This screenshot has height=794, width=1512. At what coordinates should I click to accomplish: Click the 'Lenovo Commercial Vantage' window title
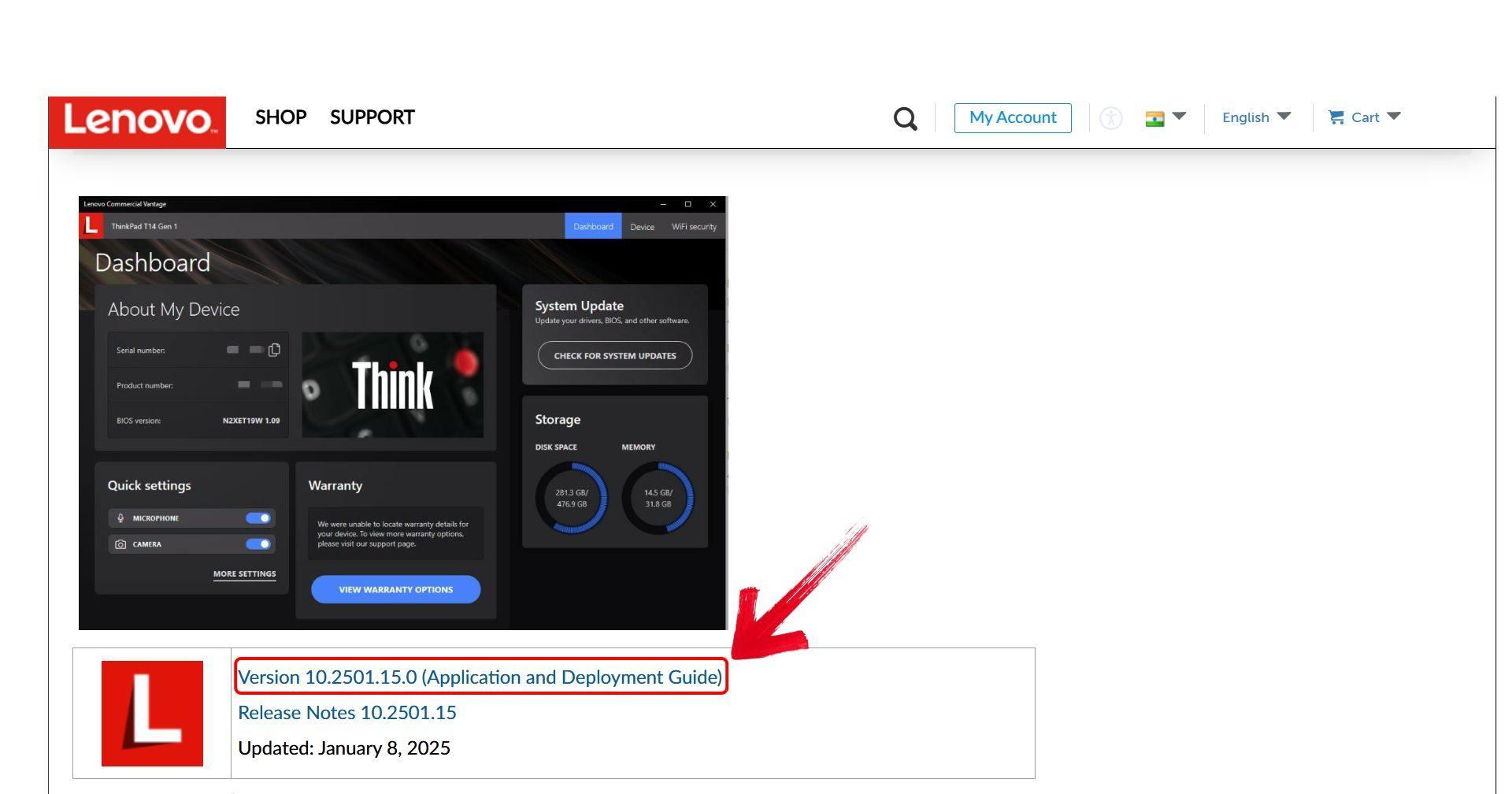[x=125, y=204]
